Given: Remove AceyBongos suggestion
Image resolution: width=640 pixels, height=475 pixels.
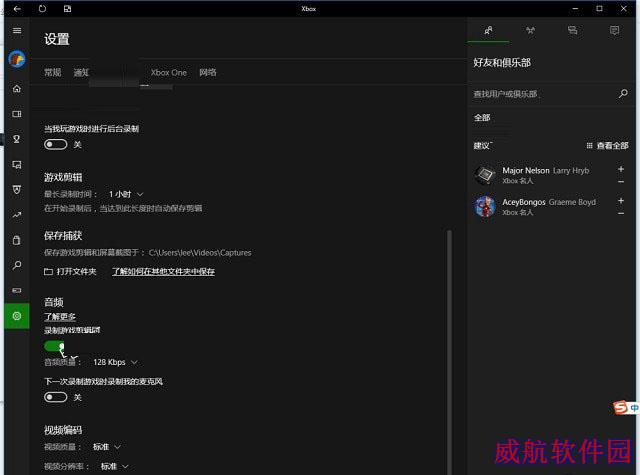Looking at the screenshot, I should pos(621,213).
